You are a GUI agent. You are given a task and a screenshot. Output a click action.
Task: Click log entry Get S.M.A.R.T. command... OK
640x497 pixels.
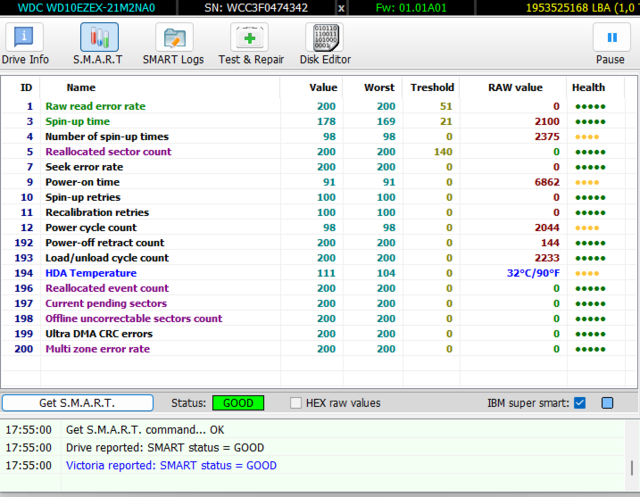click(x=145, y=430)
